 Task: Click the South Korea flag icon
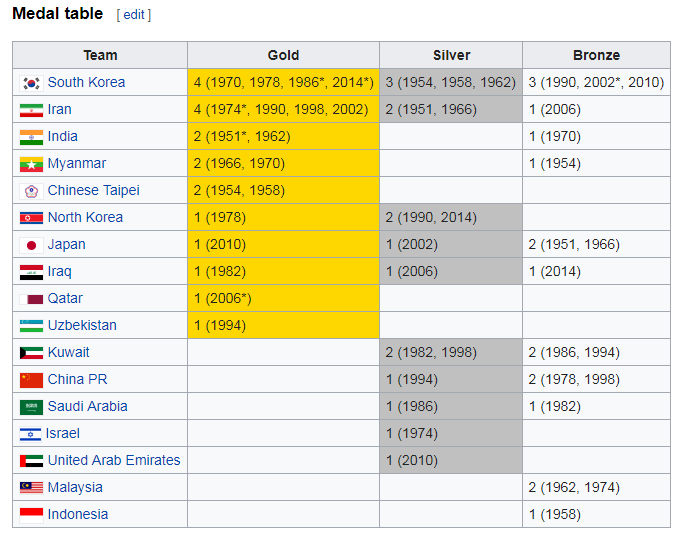click(32, 83)
